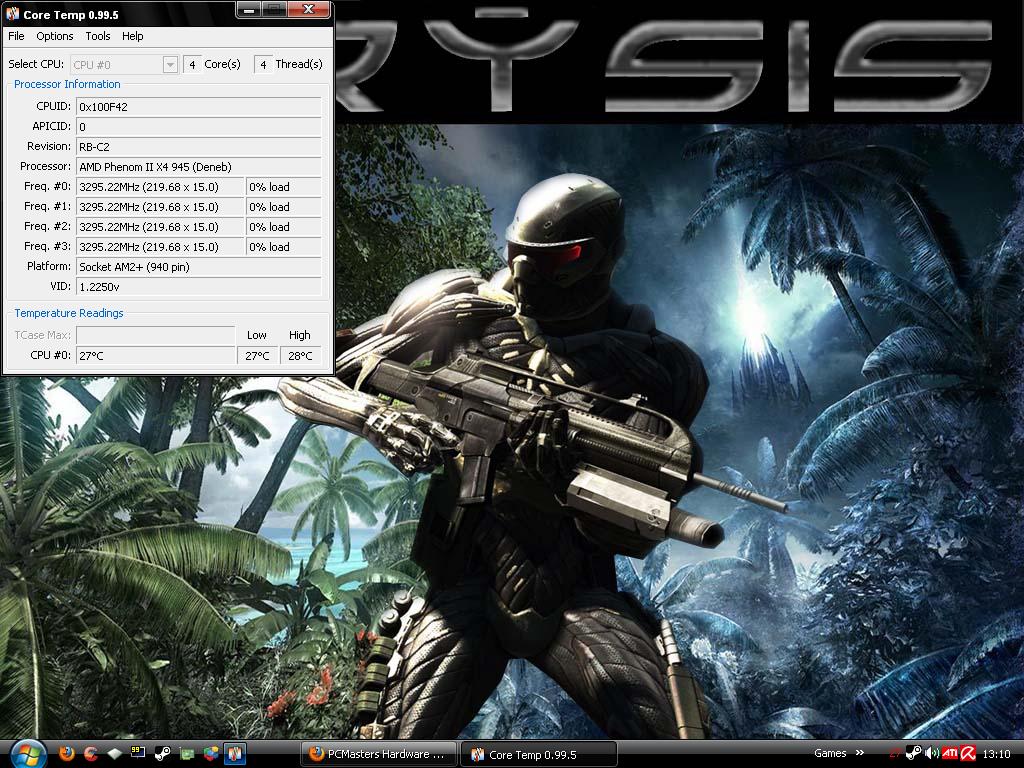The image size is (1024, 768).
Task: Click the Core(s) count field
Action: (192, 64)
